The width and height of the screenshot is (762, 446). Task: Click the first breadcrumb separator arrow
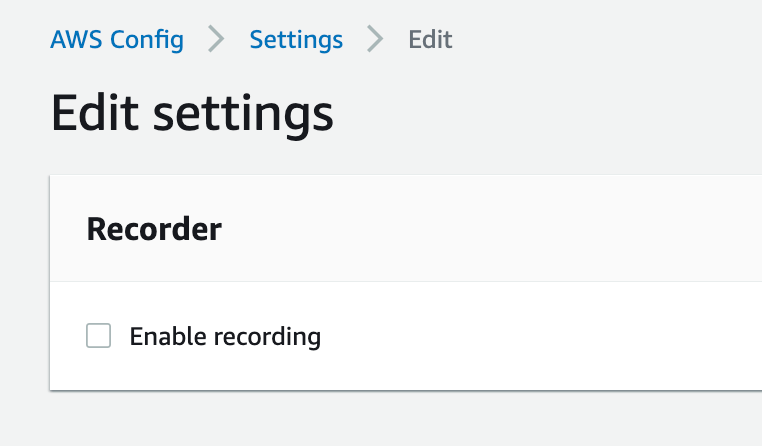coord(216,39)
